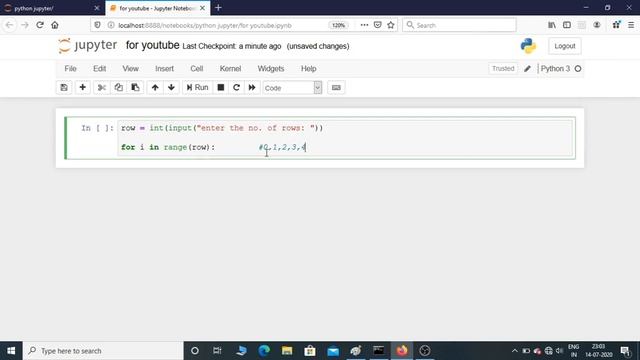Open the Edit menu
The width and height of the screenshot is (640, 360).
coord(99,69)
